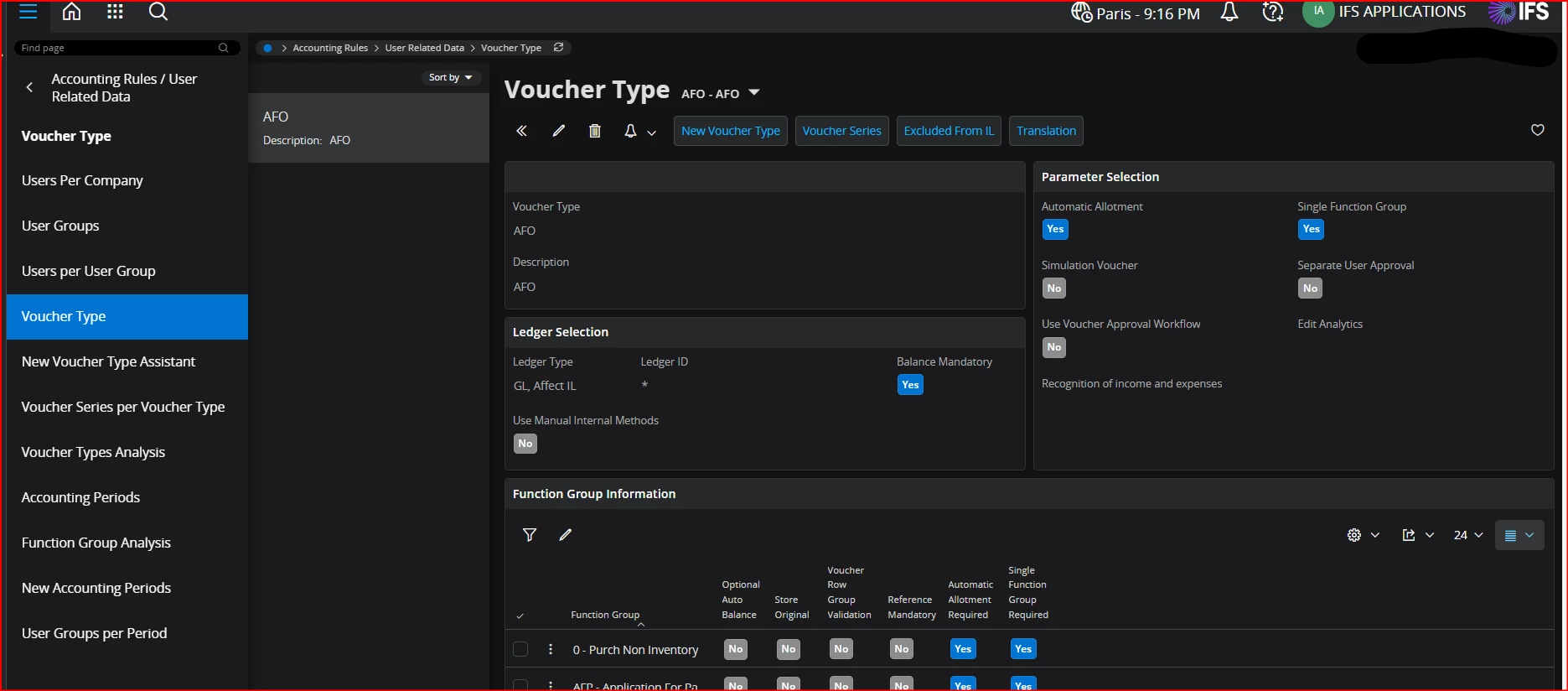Open notifications bell in the header
Viewport: 1568px width, 691px height.
coord(1229,13)
